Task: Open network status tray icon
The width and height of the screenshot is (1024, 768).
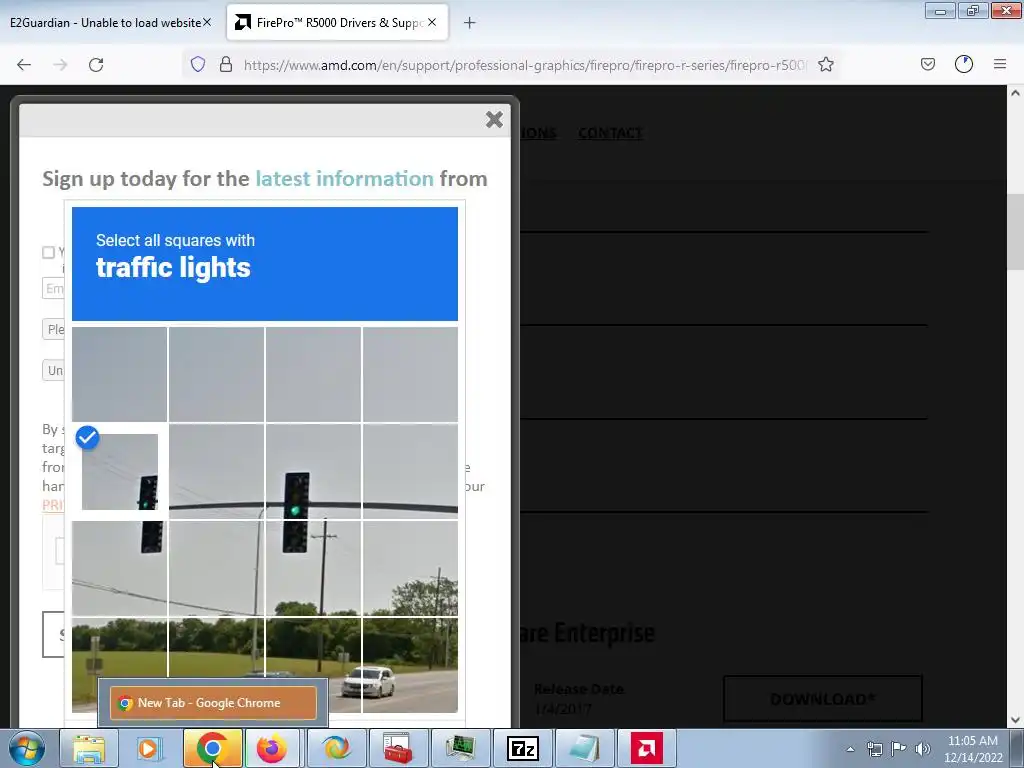Action: 874,749
